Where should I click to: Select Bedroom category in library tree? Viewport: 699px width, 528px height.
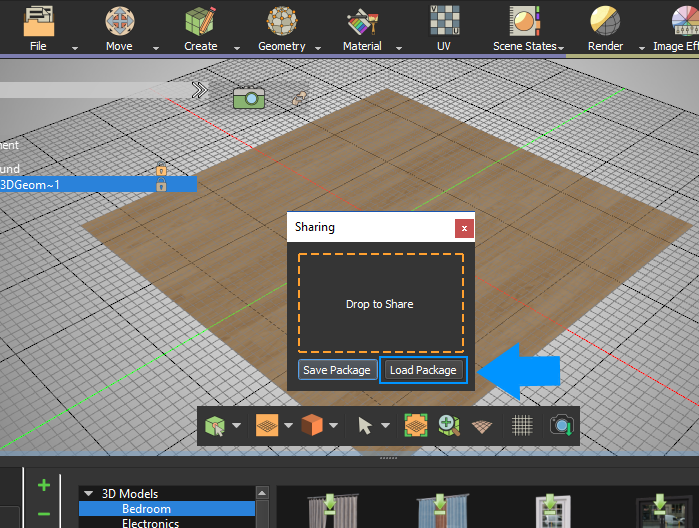click(146, 509)
